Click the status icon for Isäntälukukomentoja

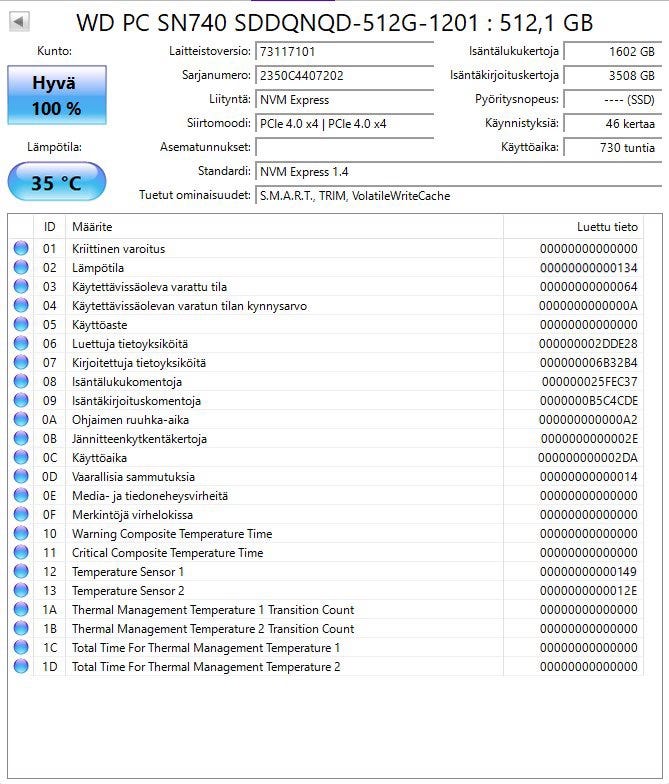click(x=21, y=381)
